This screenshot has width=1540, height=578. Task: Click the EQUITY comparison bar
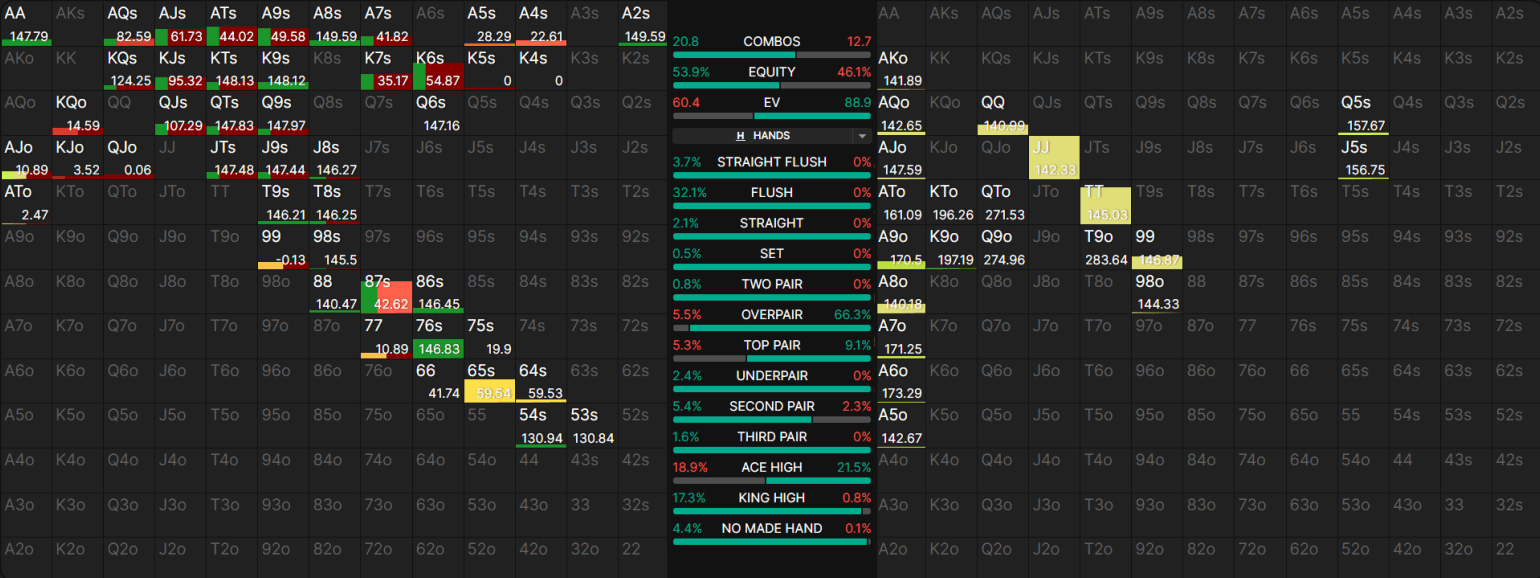click(771, 85)
